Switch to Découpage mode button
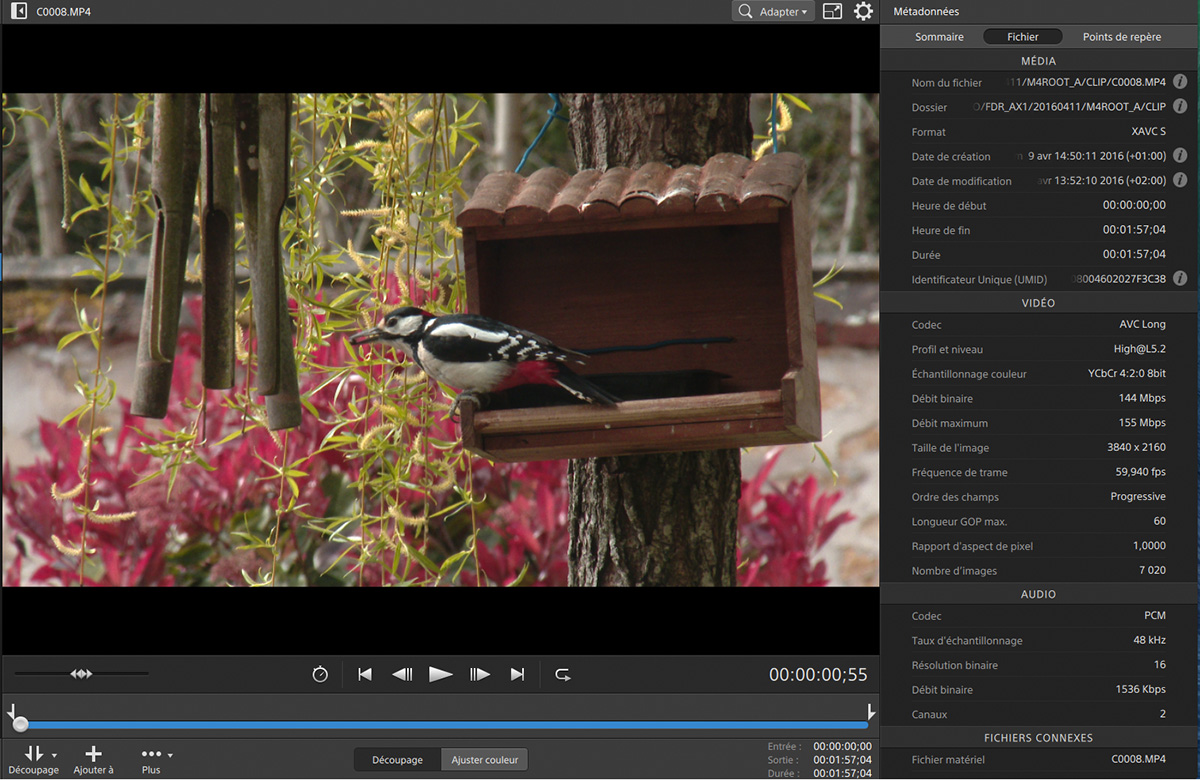Viewport: 1200px width, 780px height. pyautogui.click(x=397, y=760)
